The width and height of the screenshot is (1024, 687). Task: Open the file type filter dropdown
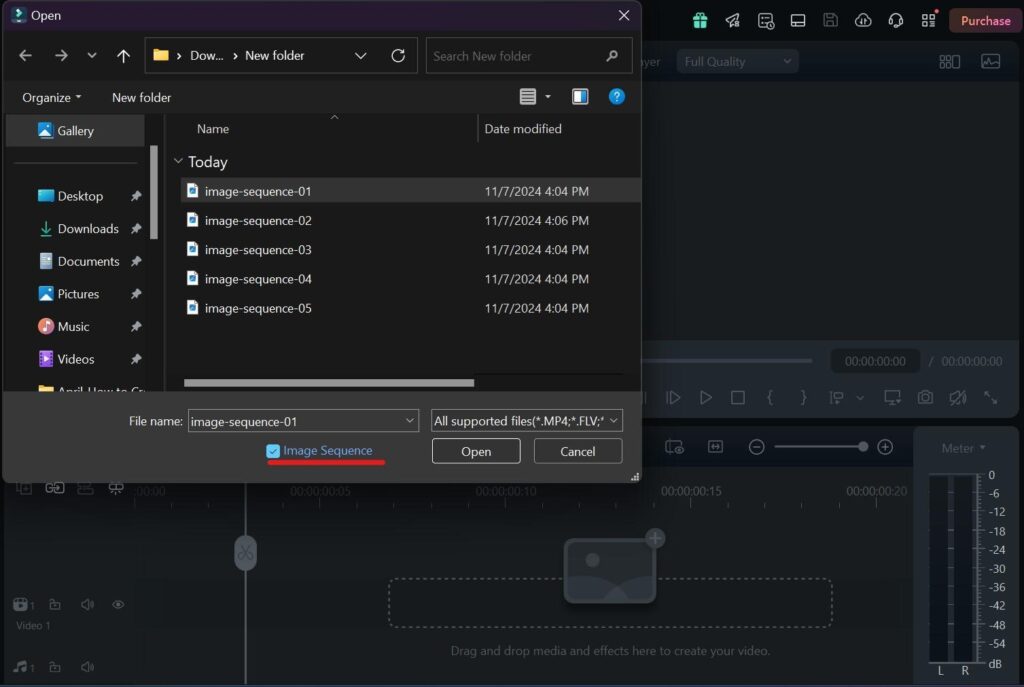pos(526,421)
